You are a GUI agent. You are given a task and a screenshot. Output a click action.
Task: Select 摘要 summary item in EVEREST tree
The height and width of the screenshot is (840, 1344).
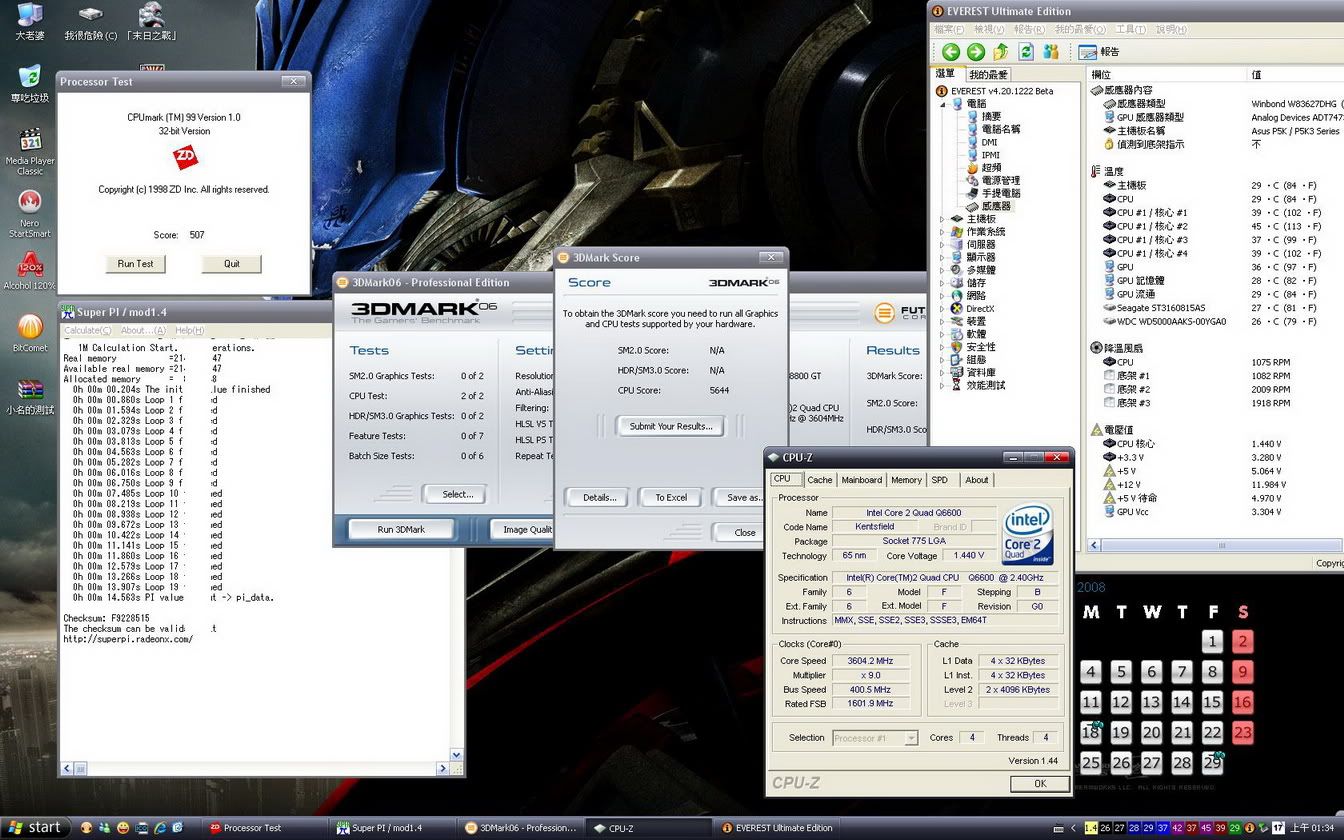tap(983, 116)
